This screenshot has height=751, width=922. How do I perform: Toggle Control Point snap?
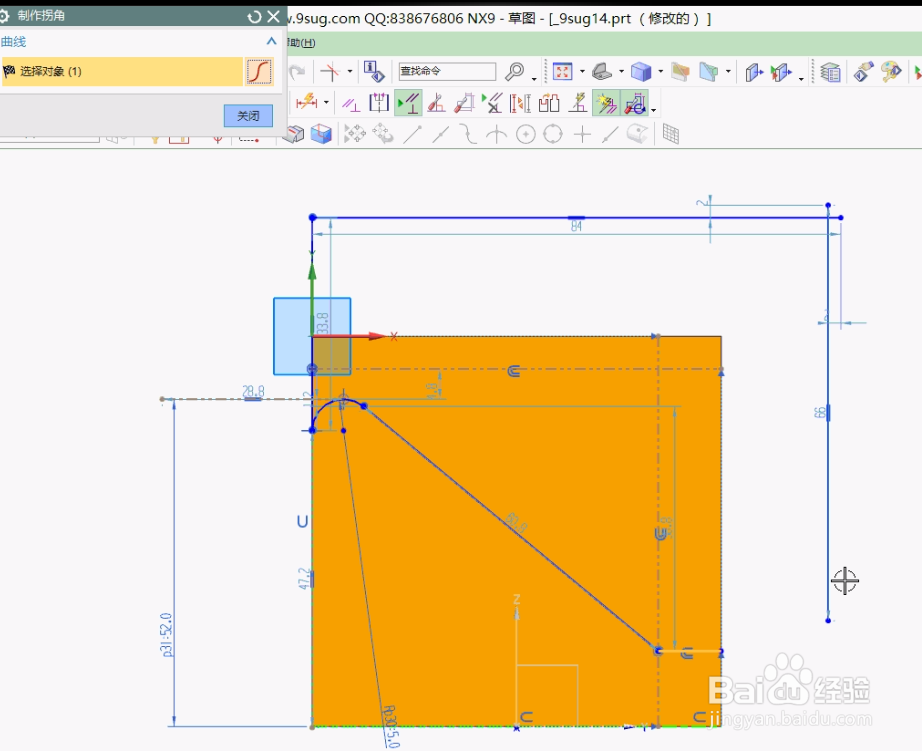[469, 134]
